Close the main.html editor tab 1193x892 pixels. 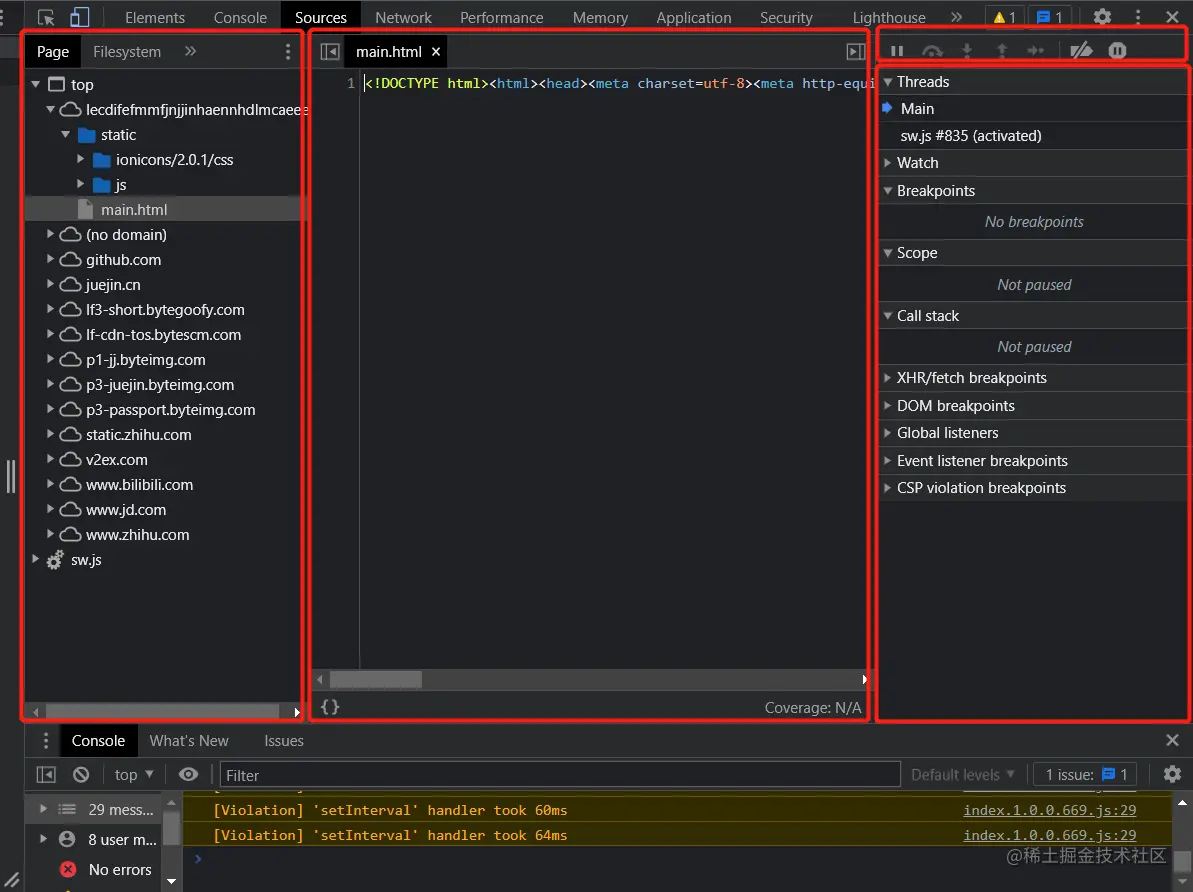(436, 51)
